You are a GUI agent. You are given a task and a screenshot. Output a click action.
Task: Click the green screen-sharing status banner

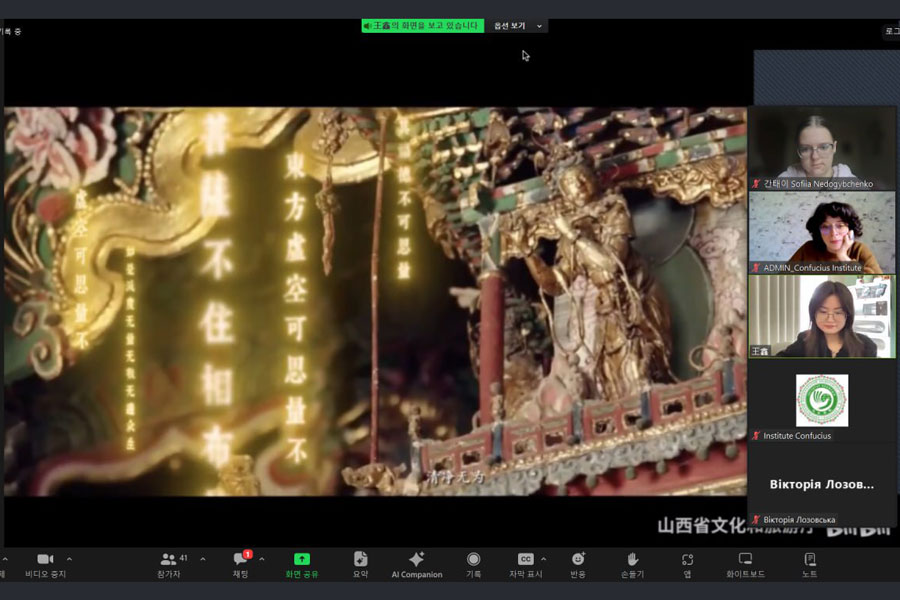[422, 26]
